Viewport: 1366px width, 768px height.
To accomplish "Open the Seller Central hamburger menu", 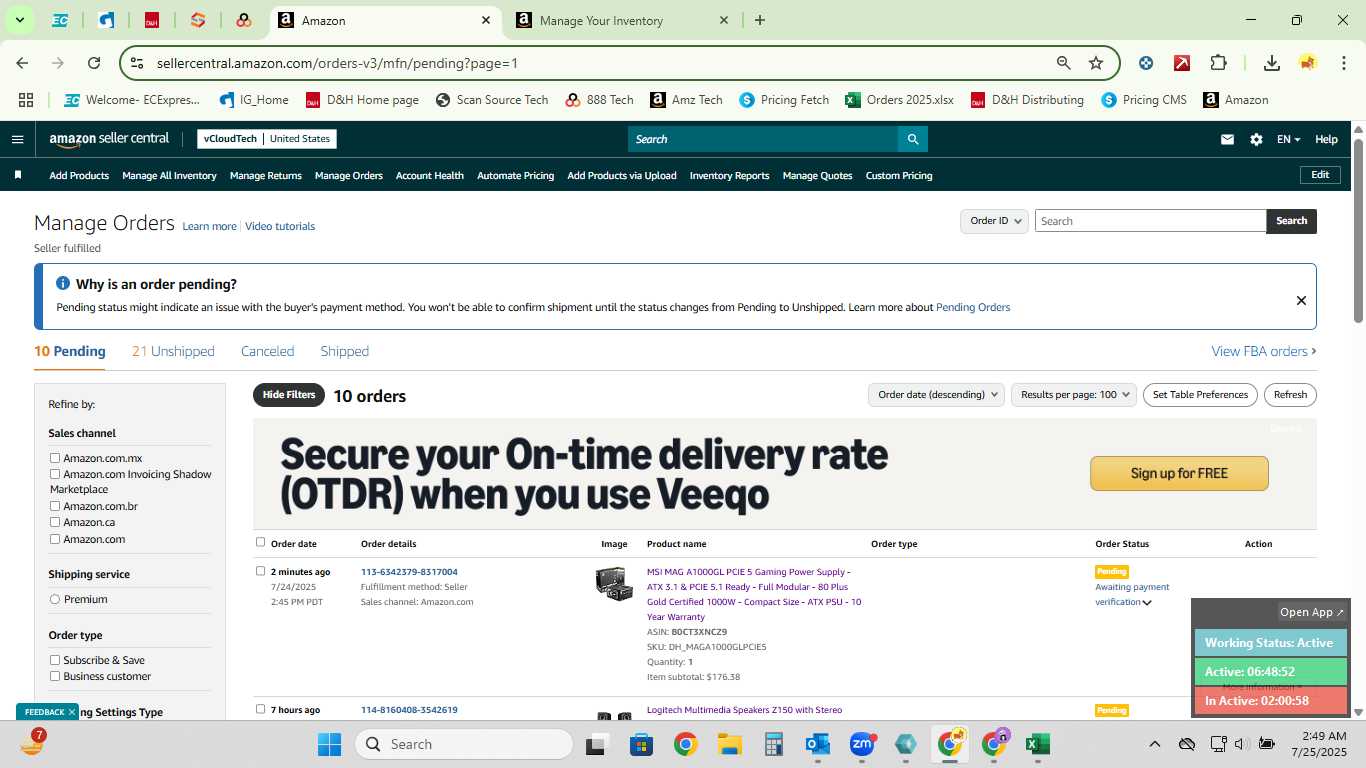I will click(17, 139).
